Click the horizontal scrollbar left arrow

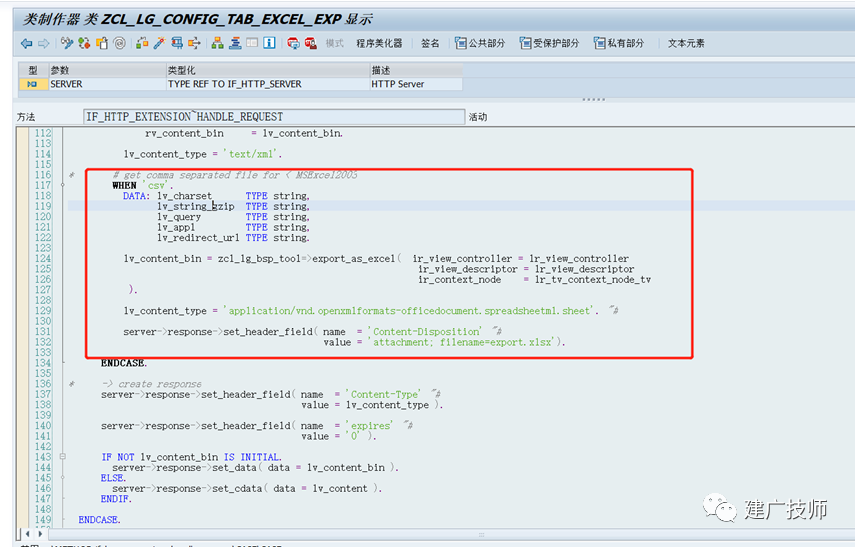point(27,534)
